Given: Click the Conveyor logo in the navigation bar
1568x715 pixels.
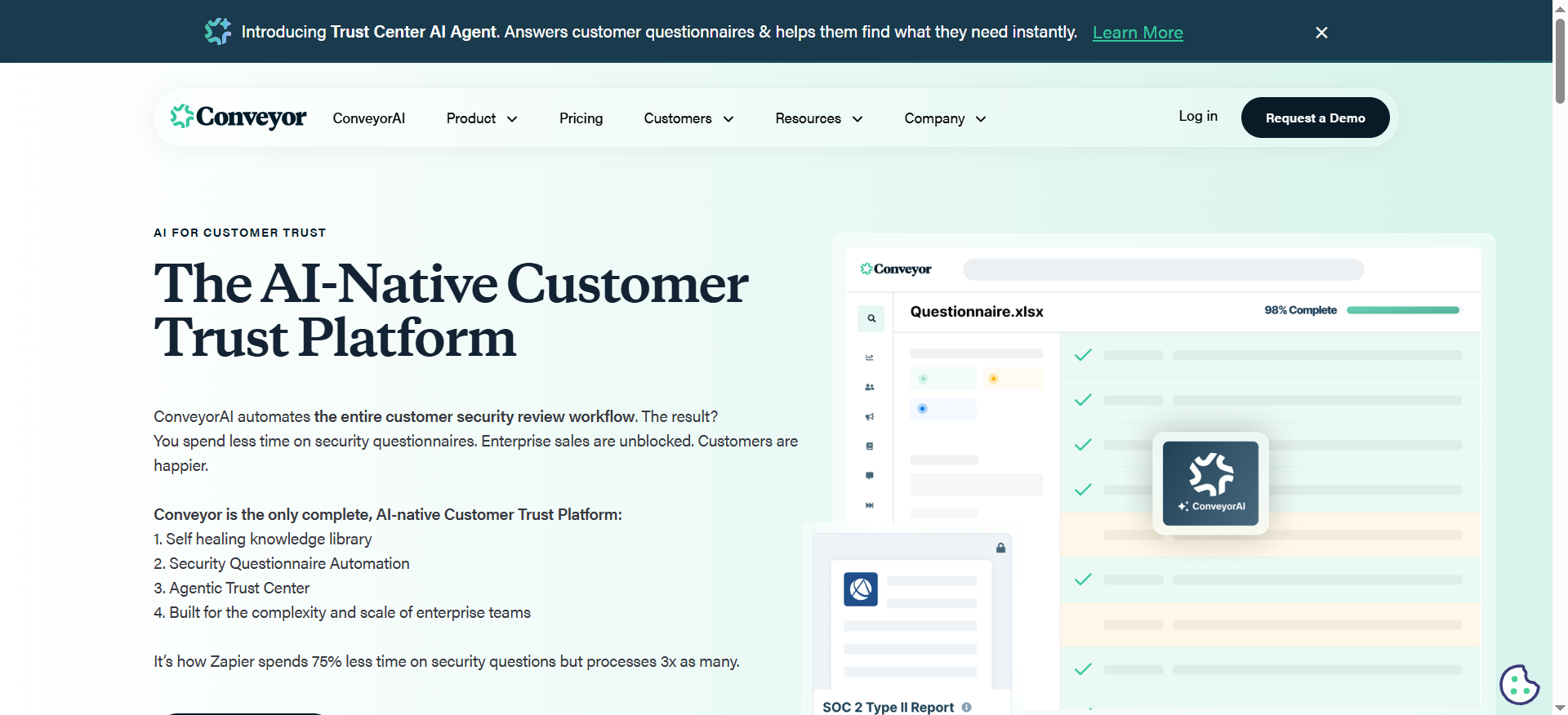Looking at the screenshot, I should [x=238, y=118].
